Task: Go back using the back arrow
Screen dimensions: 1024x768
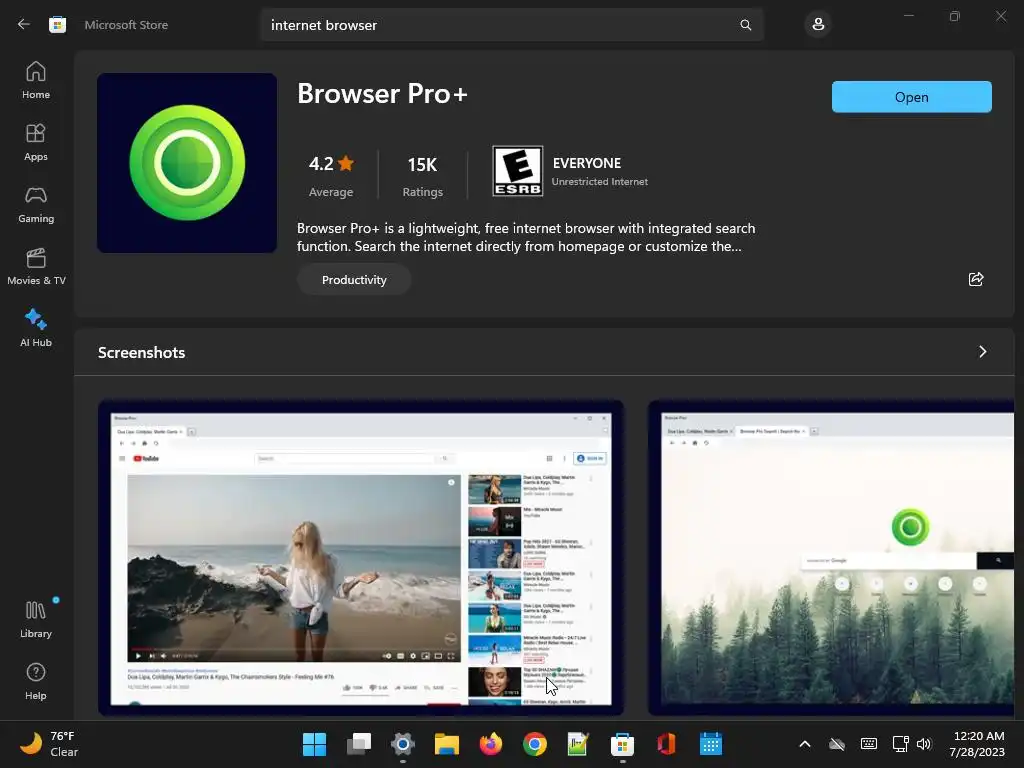Action: 24,25
